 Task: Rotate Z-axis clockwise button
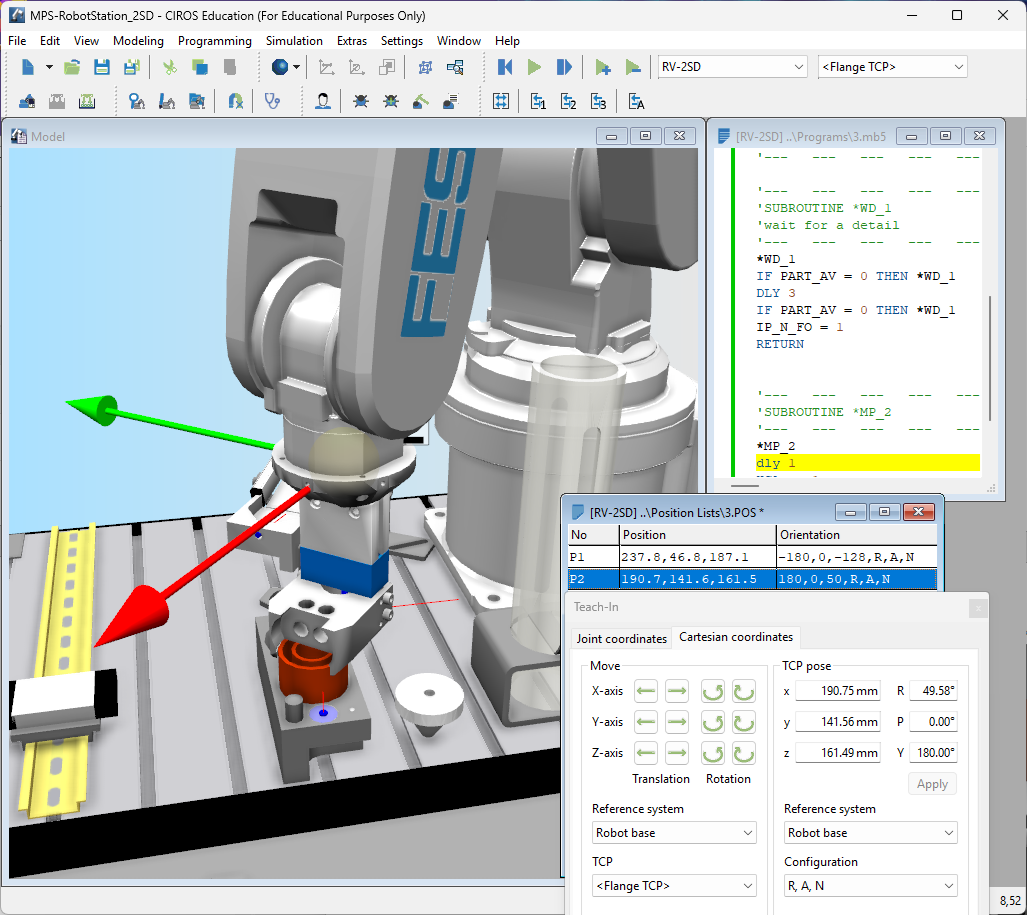pos(743,753)
